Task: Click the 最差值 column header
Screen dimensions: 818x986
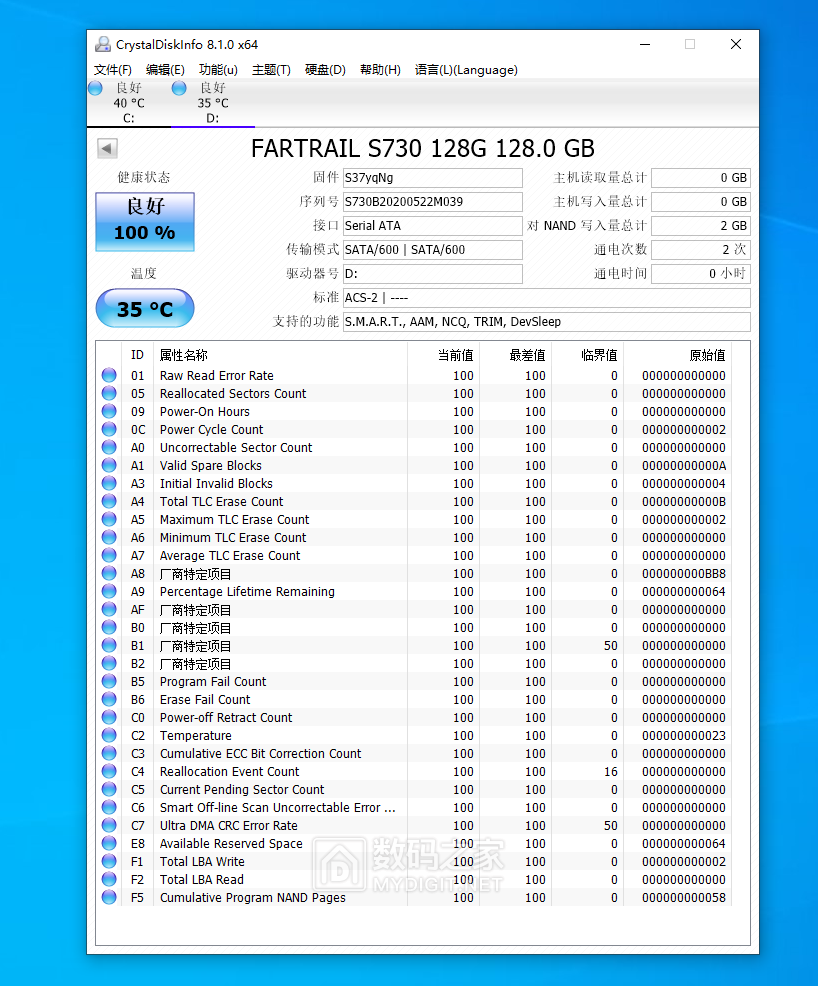Action: (x=528, y=355)
